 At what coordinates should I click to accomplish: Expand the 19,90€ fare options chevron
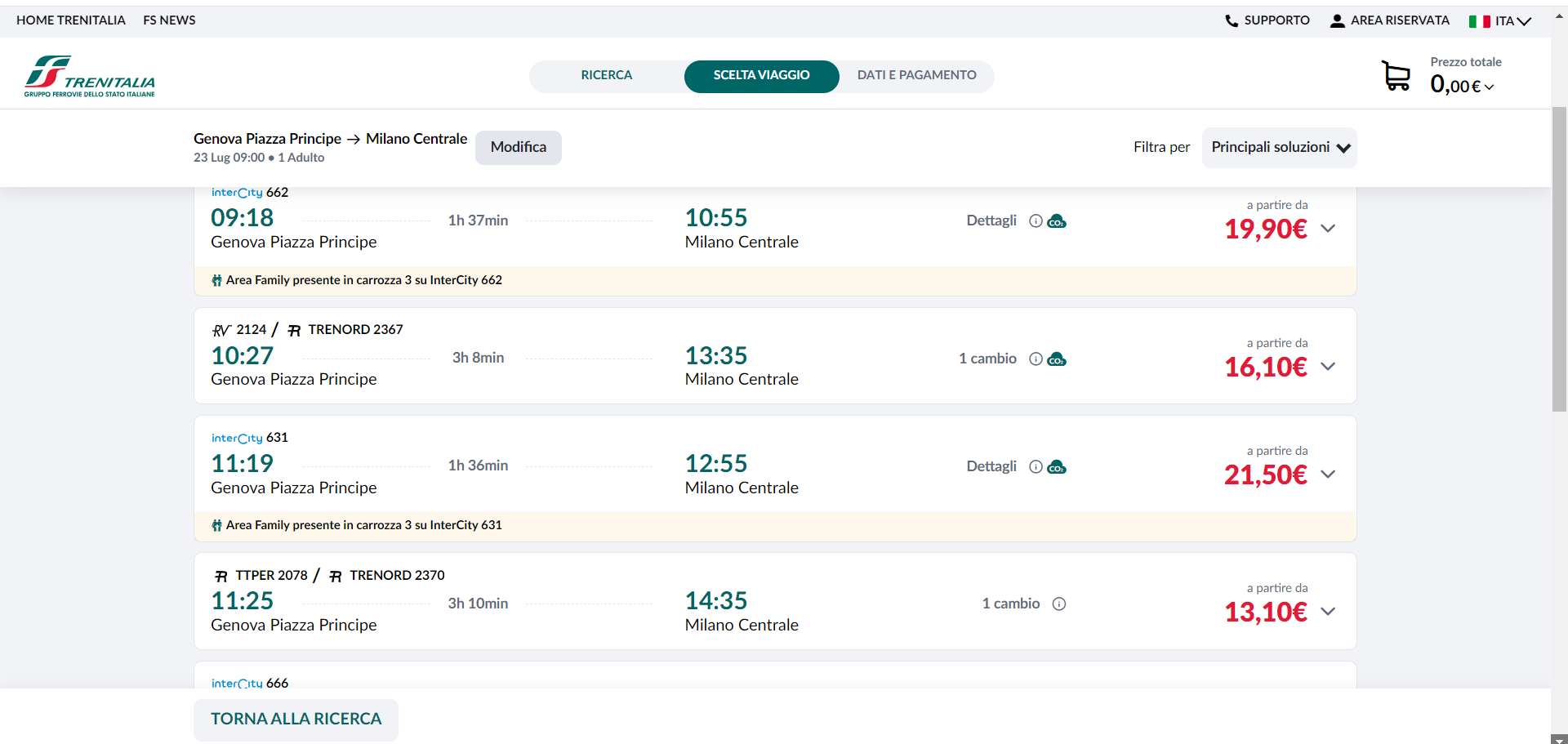coord(1328,229)
